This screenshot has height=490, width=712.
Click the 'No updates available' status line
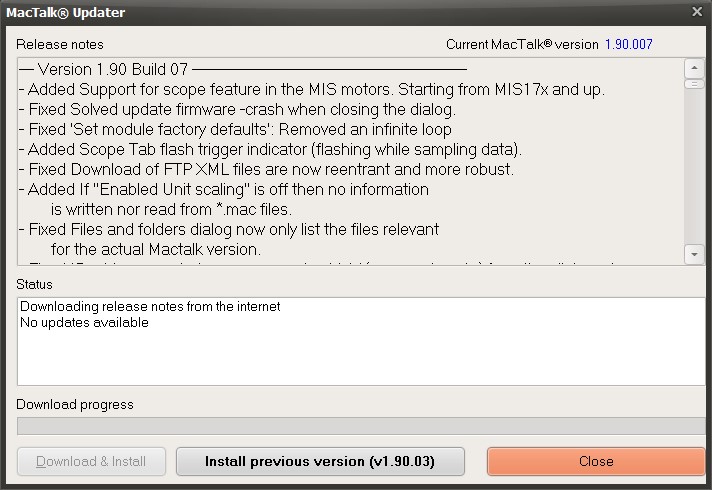[x=84, y=322]
